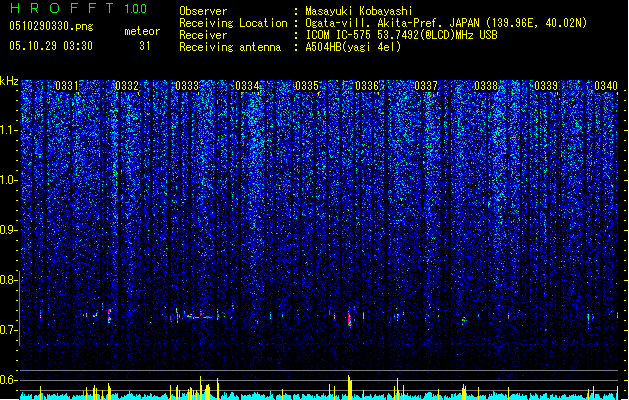The image size is (629, 400).
Task: Select the file name 0510290330.png
Action: tap(51, 26)
